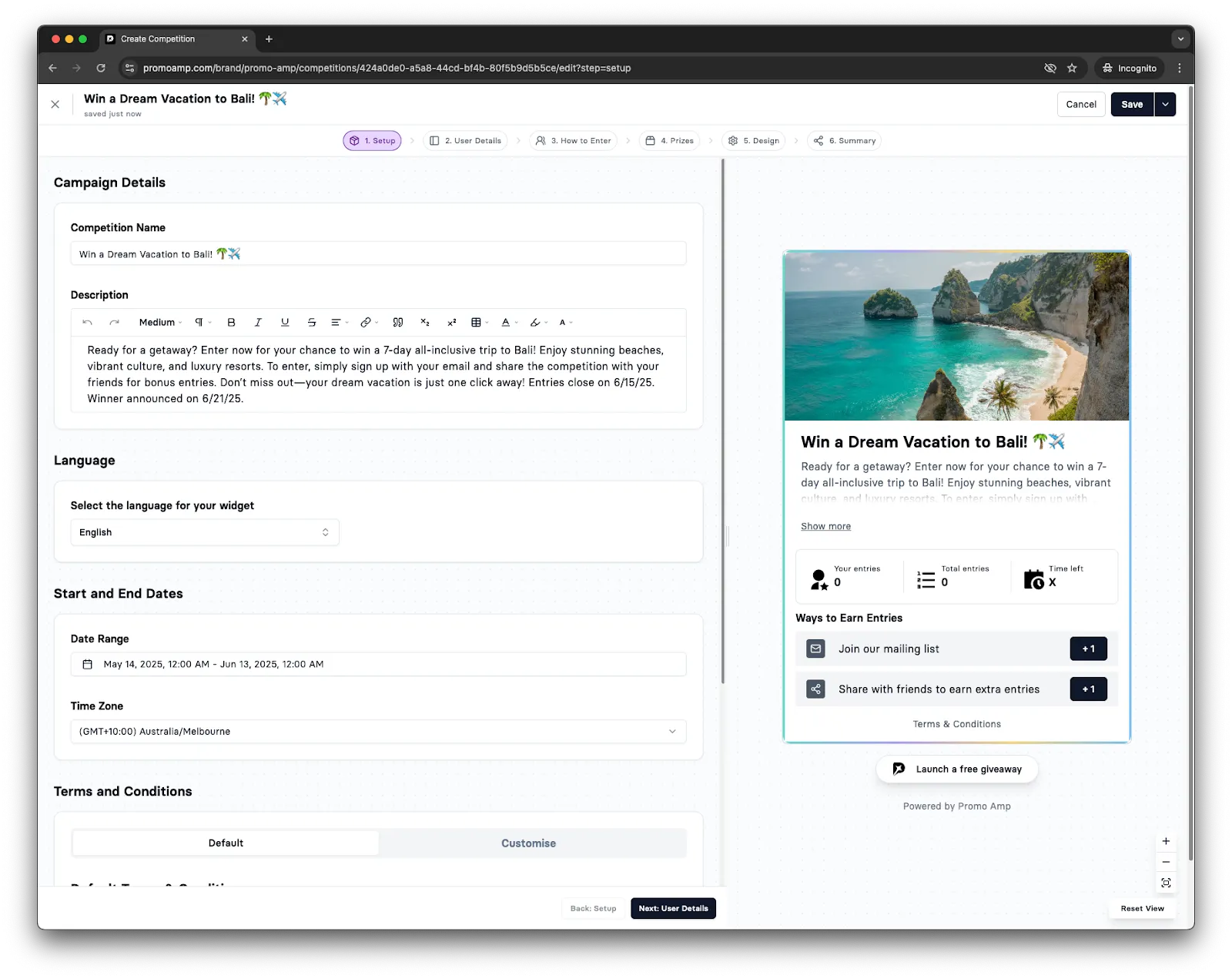Image resolution: width=1232 pixels, height=979 pixels.
Task: Click the underline formatting icon
Action: pos(285,323)
